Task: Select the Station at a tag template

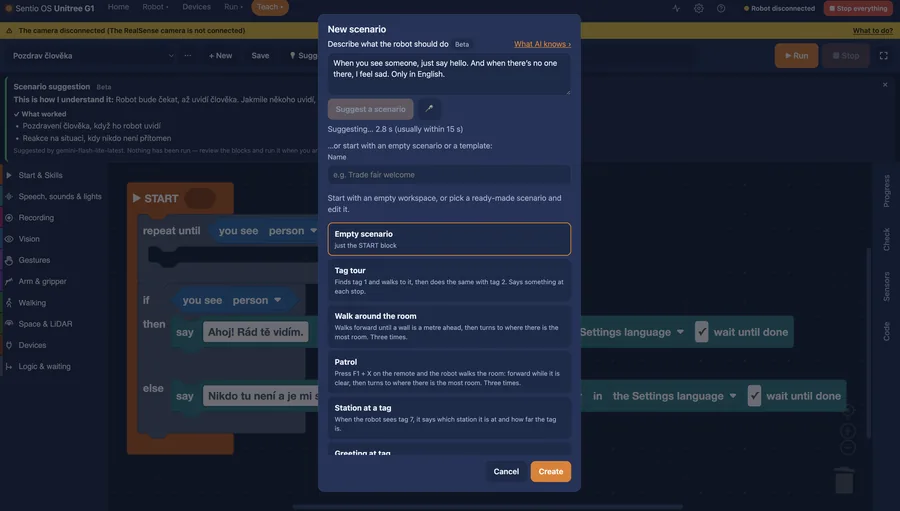Action: pos(449,418)
